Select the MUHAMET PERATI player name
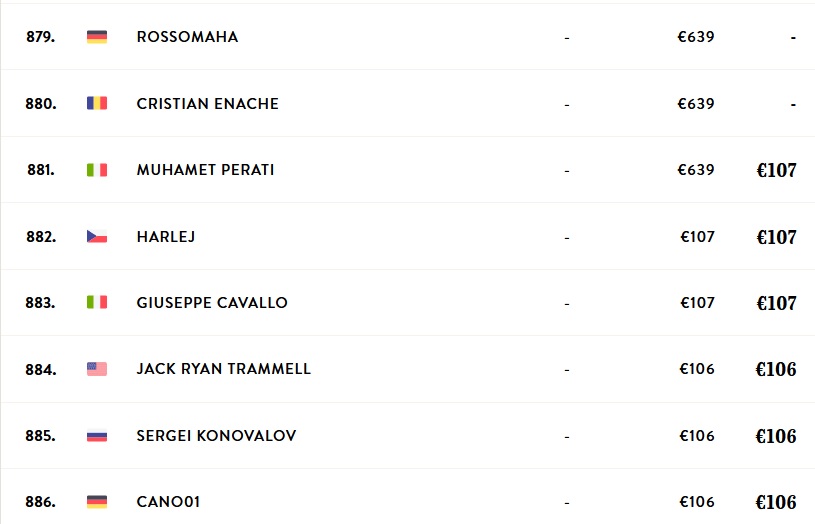The width and height of the screenshot is (815, 524). pyautogui.click(x=205, y=170)
